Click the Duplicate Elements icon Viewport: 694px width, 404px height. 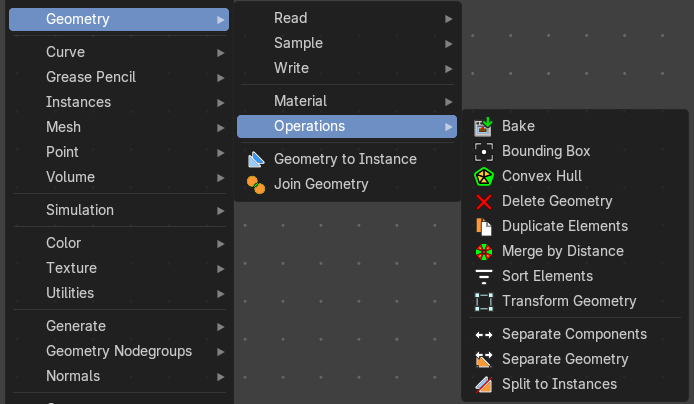click(483, 227)
